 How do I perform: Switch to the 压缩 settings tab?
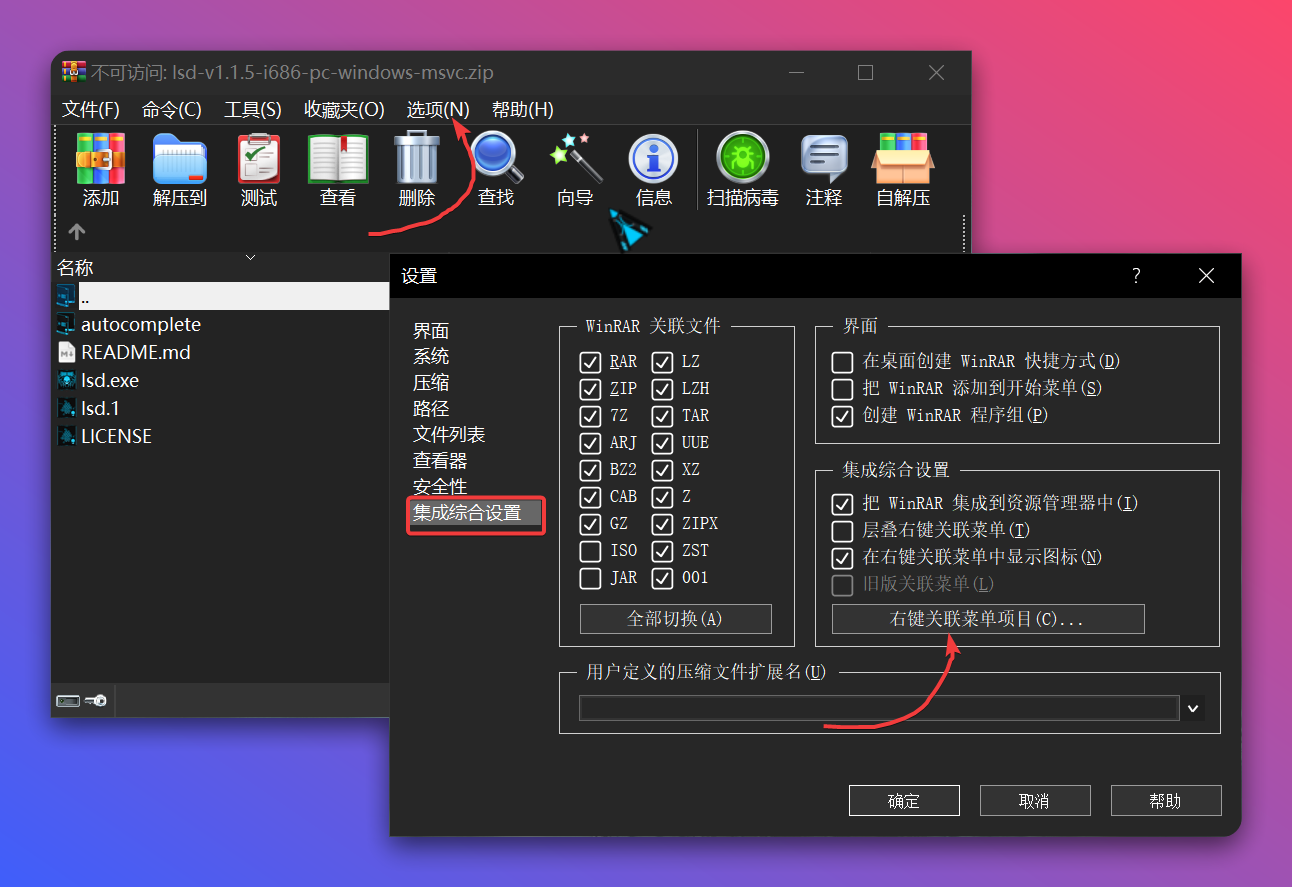(x=431, y=383)
